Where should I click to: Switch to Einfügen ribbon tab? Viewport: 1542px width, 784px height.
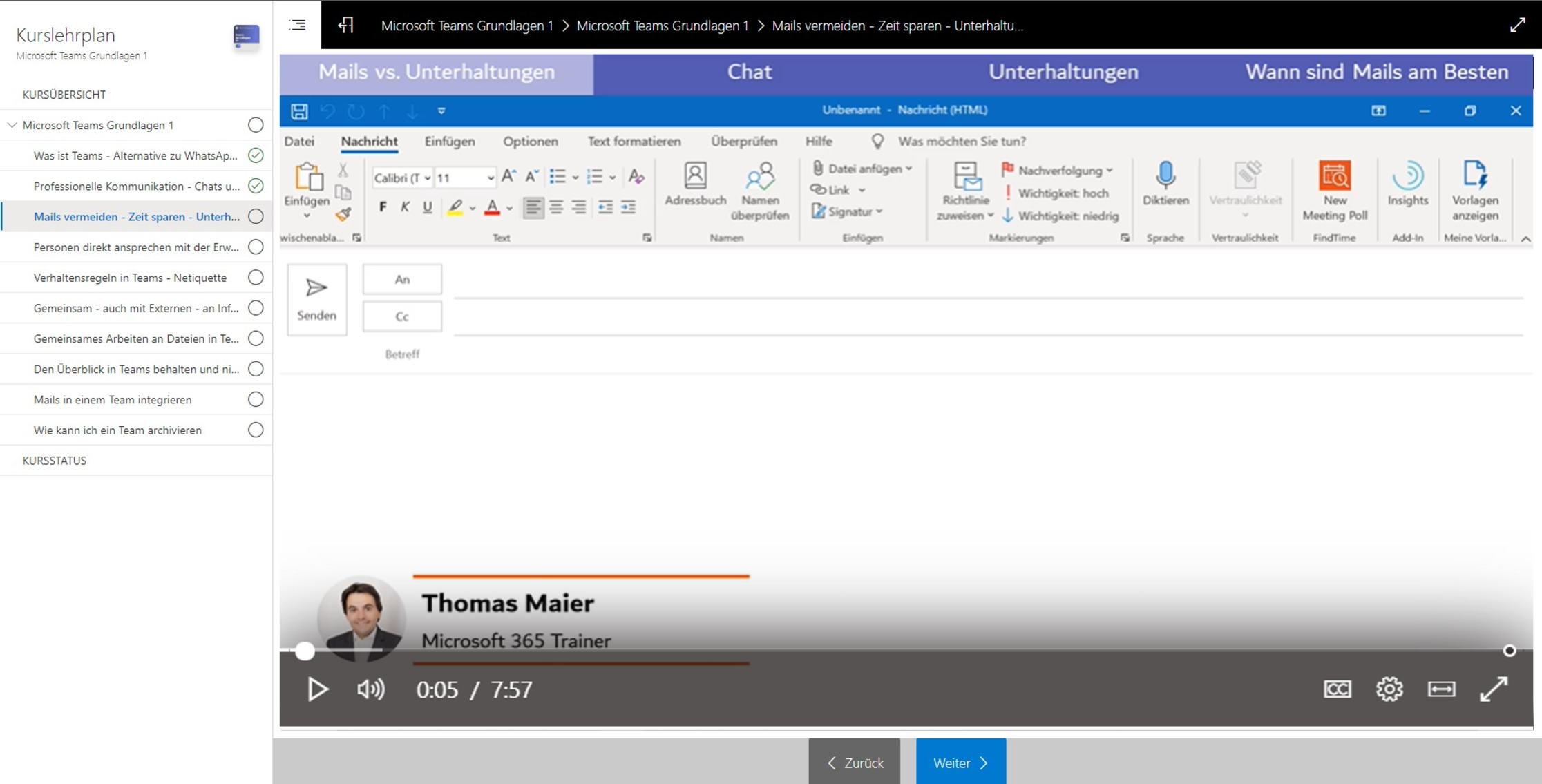tap(450, 141)
